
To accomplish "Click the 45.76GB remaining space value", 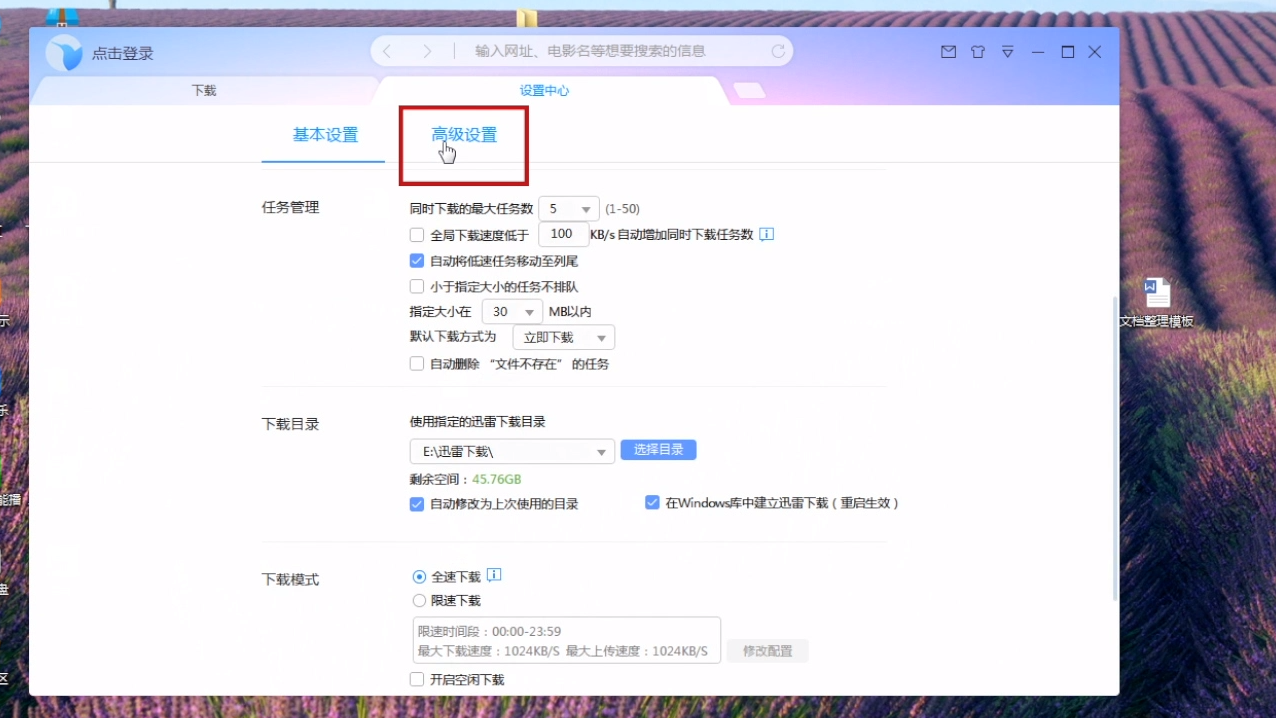I will (x=497, y=479).
